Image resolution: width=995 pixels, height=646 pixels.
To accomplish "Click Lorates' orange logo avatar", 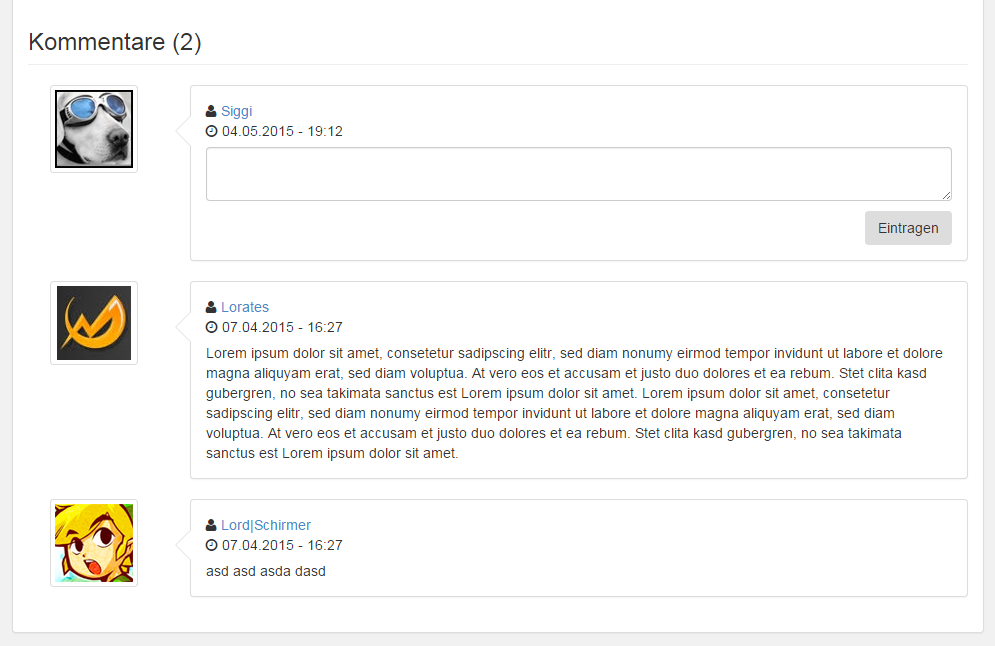I will pos(94,323).
